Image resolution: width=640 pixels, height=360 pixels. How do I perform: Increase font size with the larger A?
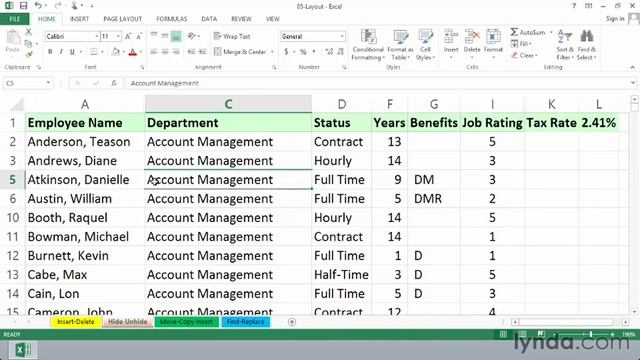(x=128, y=36)
